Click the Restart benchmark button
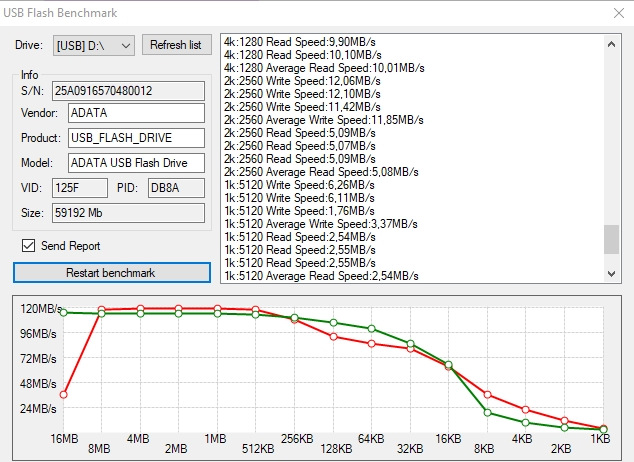Viewport: 634px width, 462px height. pyautogui.click(x=112, y=273)
